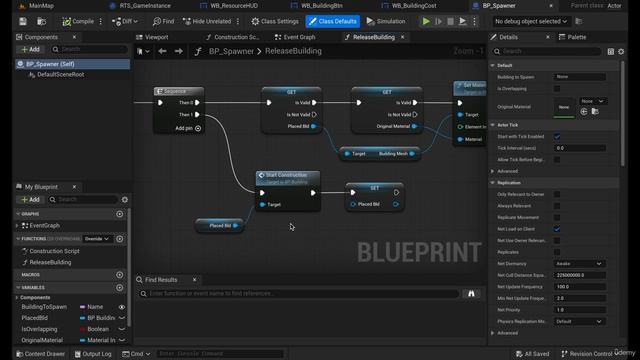Click Original Material thumbnail
Screen dimensions: 640x360
pyautogui.click(x=564, y=107)
